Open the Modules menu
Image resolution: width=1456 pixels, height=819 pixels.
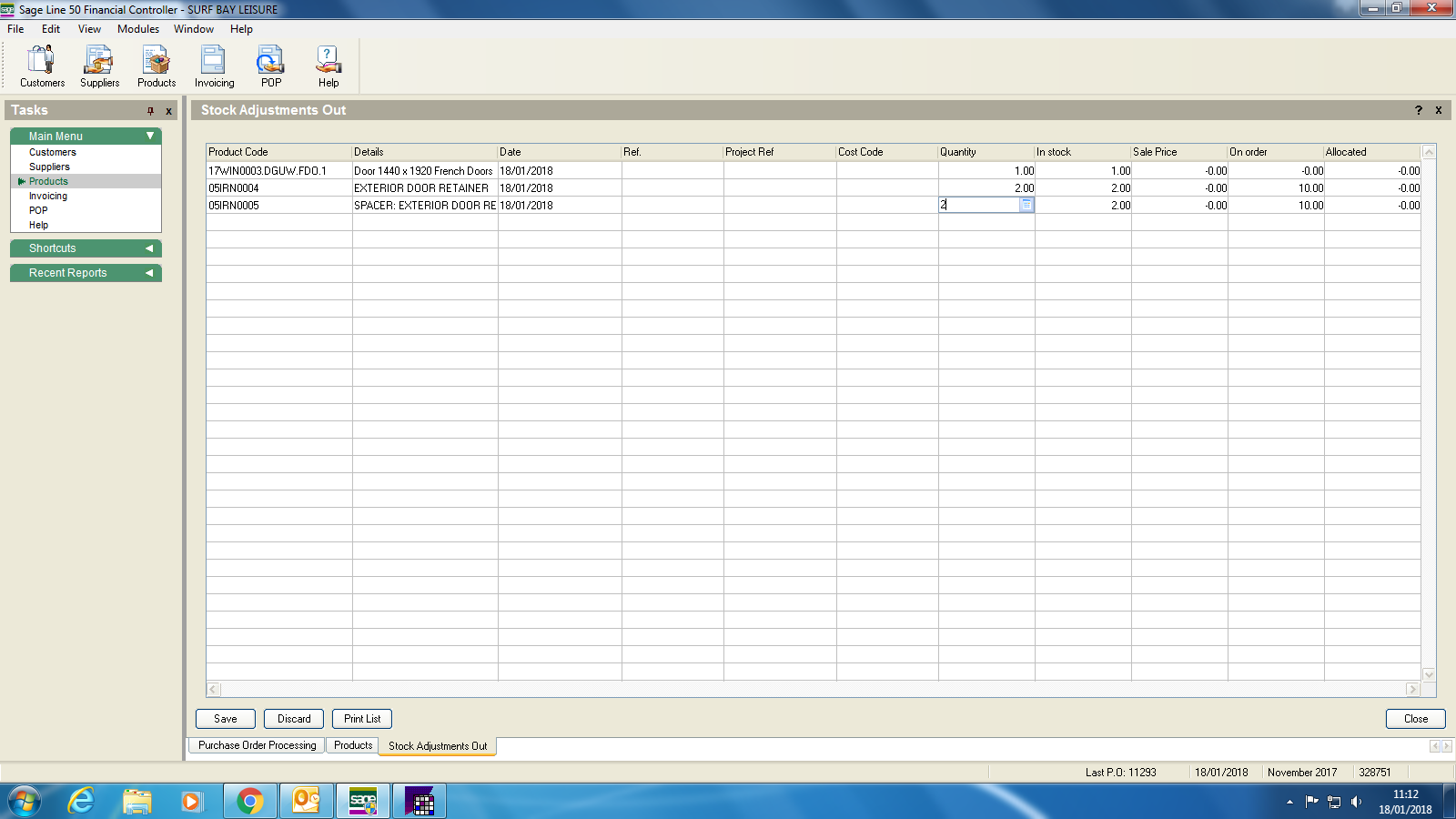click(x=138, y=29)
